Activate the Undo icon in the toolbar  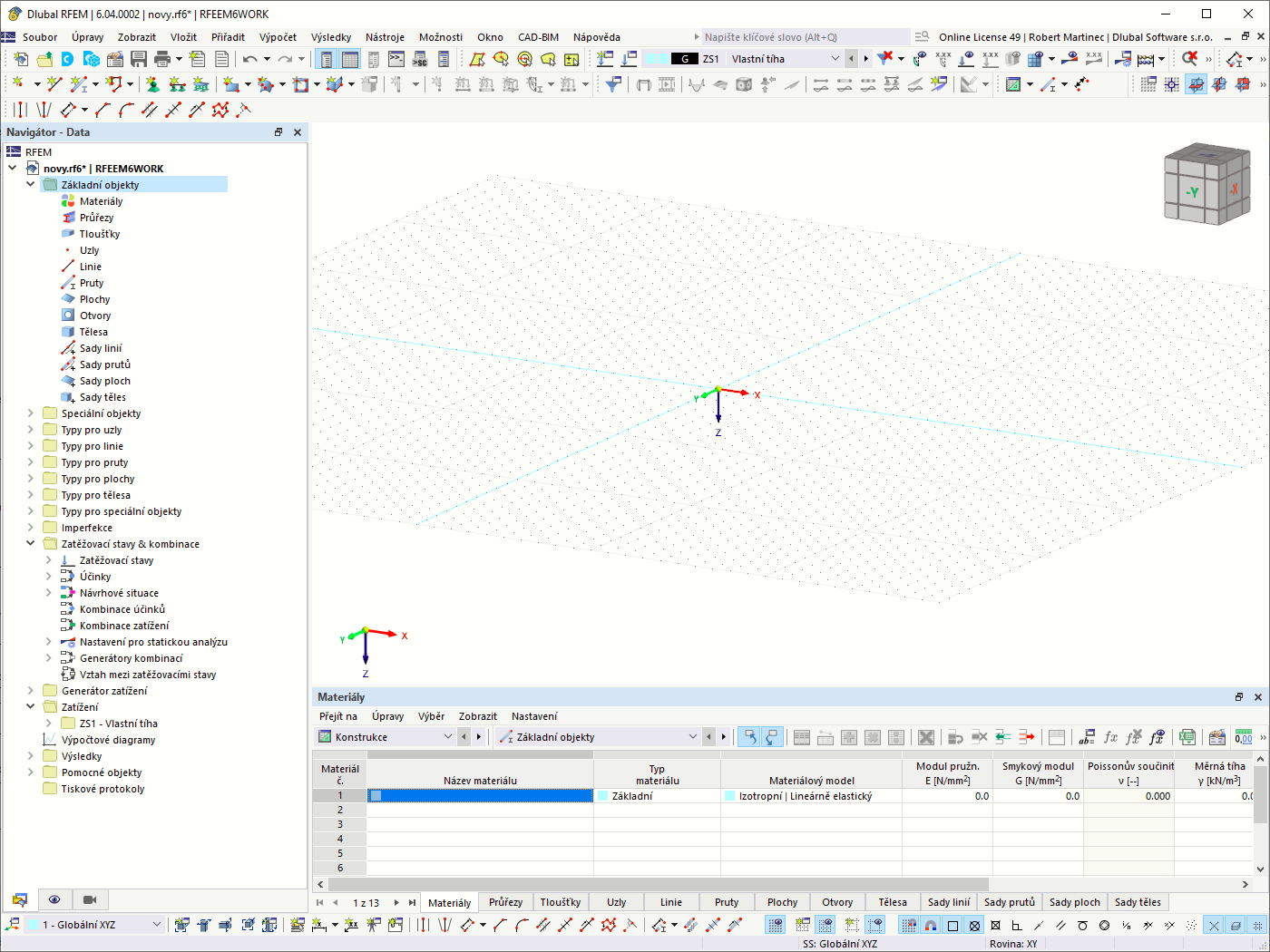click(250, 57)
